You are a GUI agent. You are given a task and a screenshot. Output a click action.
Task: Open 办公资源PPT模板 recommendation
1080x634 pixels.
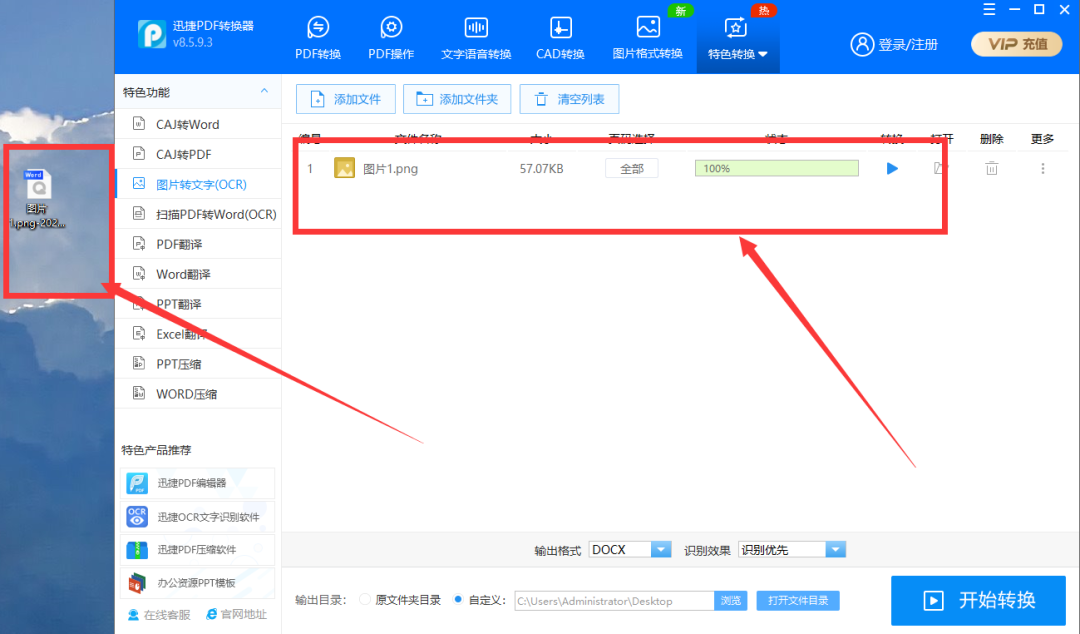tap(198, 583)
